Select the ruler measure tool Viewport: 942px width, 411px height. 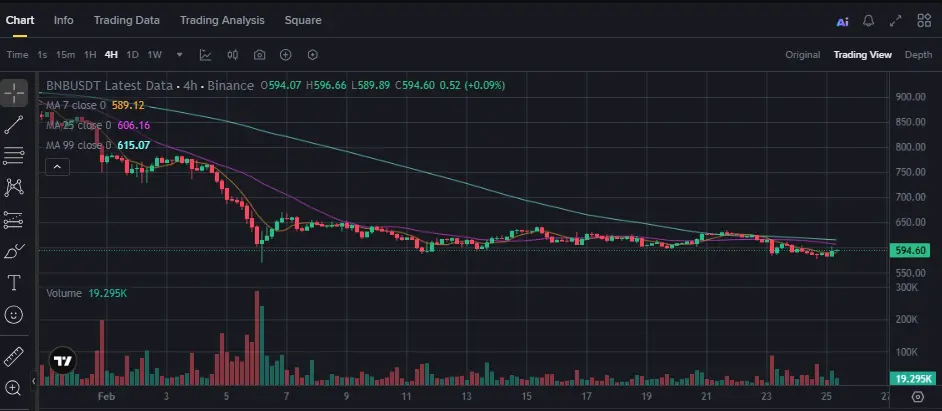point(13,356)
